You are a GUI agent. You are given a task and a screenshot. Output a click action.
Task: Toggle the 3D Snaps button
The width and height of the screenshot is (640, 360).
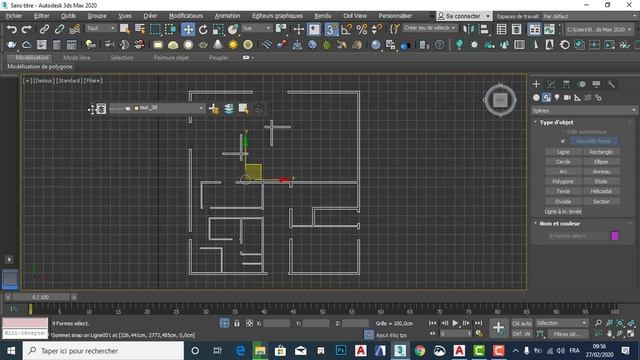pyautogui.click(x=331, y=29)
